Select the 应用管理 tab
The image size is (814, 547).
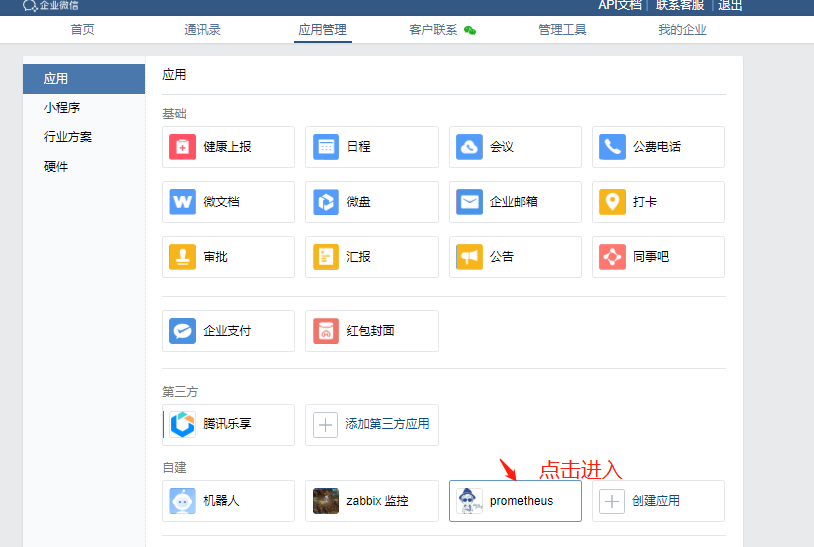322,30
